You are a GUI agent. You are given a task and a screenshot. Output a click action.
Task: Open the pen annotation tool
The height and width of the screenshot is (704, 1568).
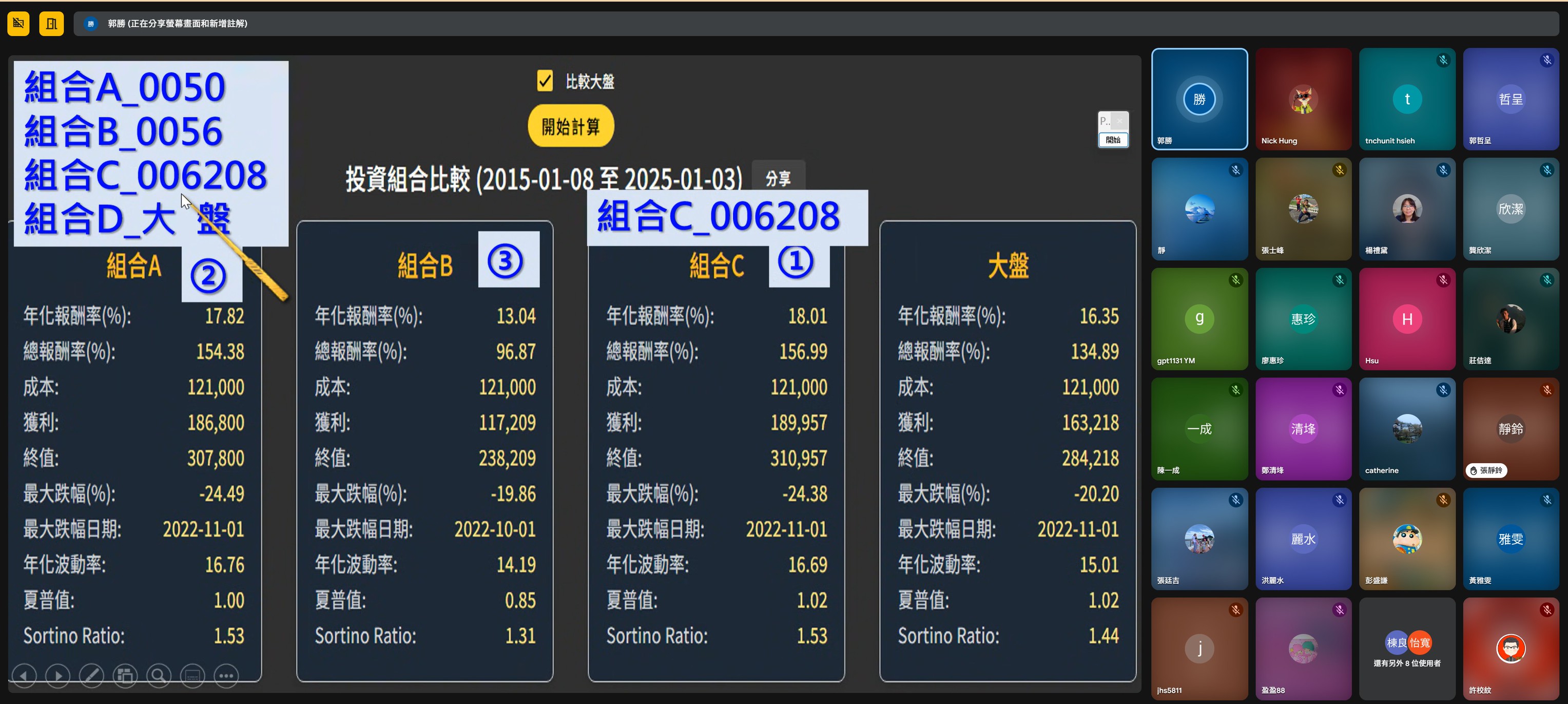click(91, 675)
